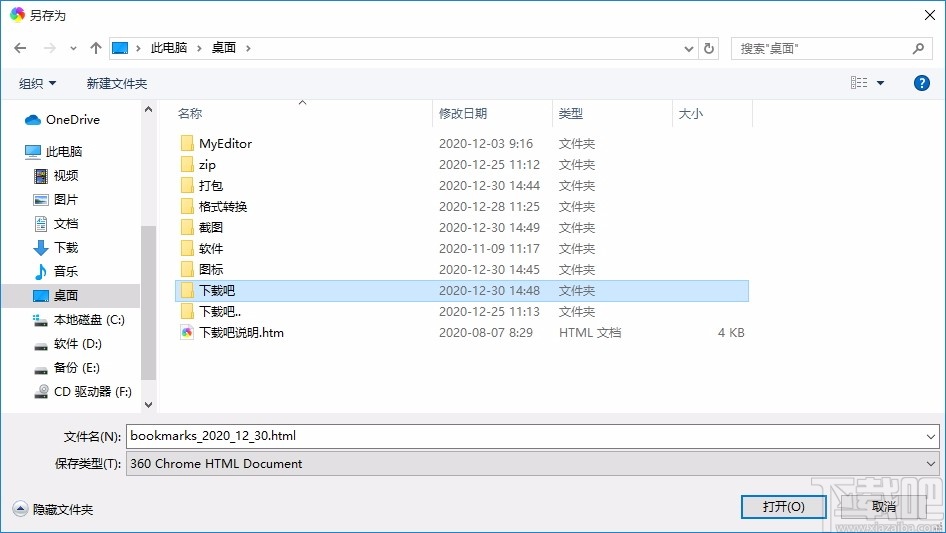The image size is (946, 533).
Task: Click the 打开(O) button
Action: [x=784, y=506]
